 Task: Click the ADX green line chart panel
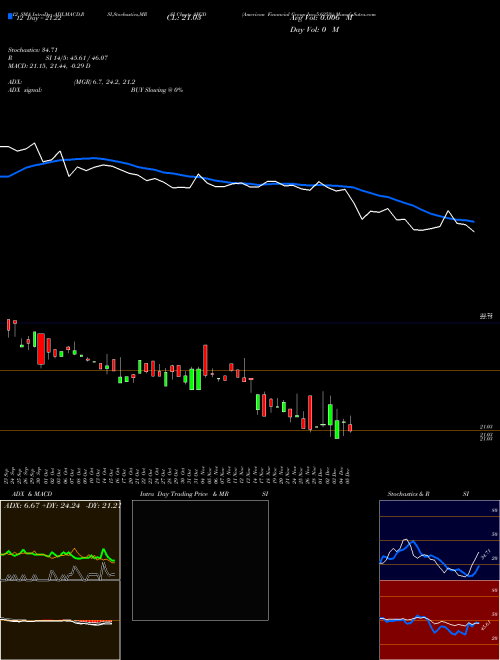tap(60, 540)
